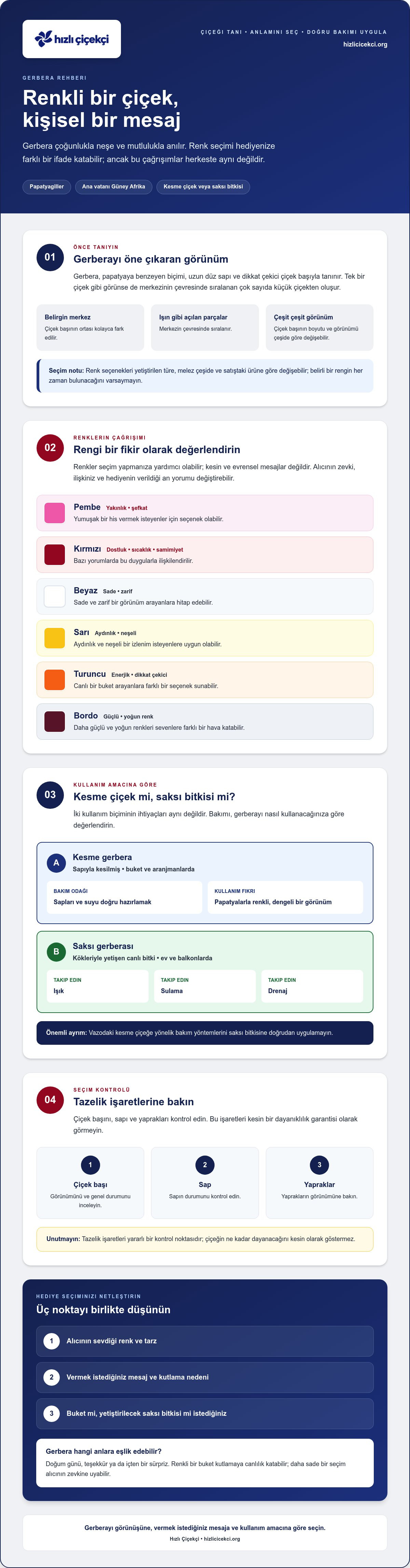The width and height of the screenshot is (410, 1568).
Task: Click the 03 section number badge
Action: point(50,794)
